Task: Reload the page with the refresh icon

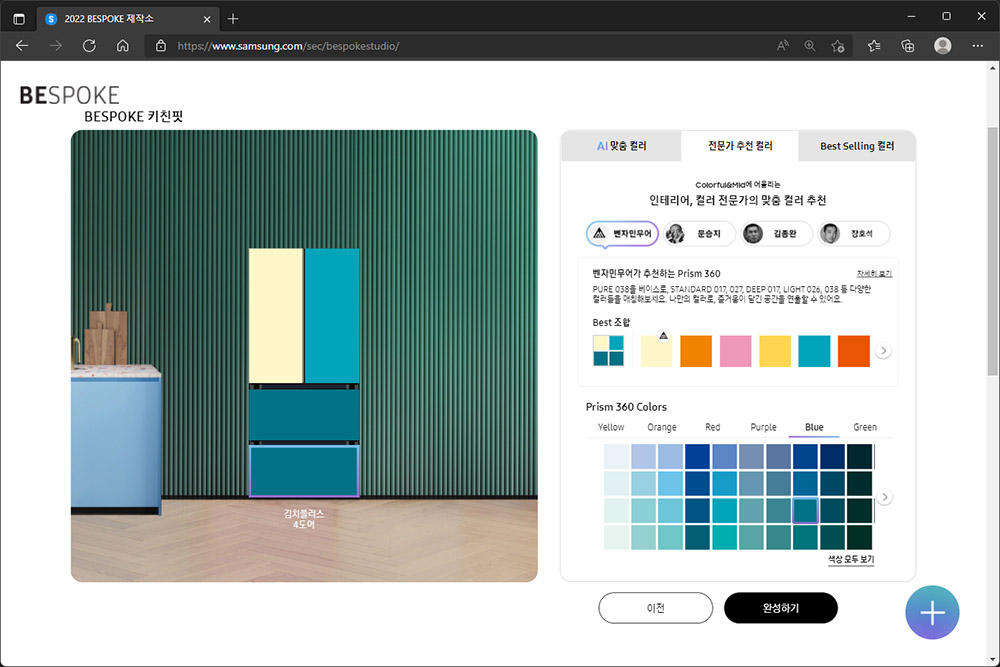Action: coord(89,46)
